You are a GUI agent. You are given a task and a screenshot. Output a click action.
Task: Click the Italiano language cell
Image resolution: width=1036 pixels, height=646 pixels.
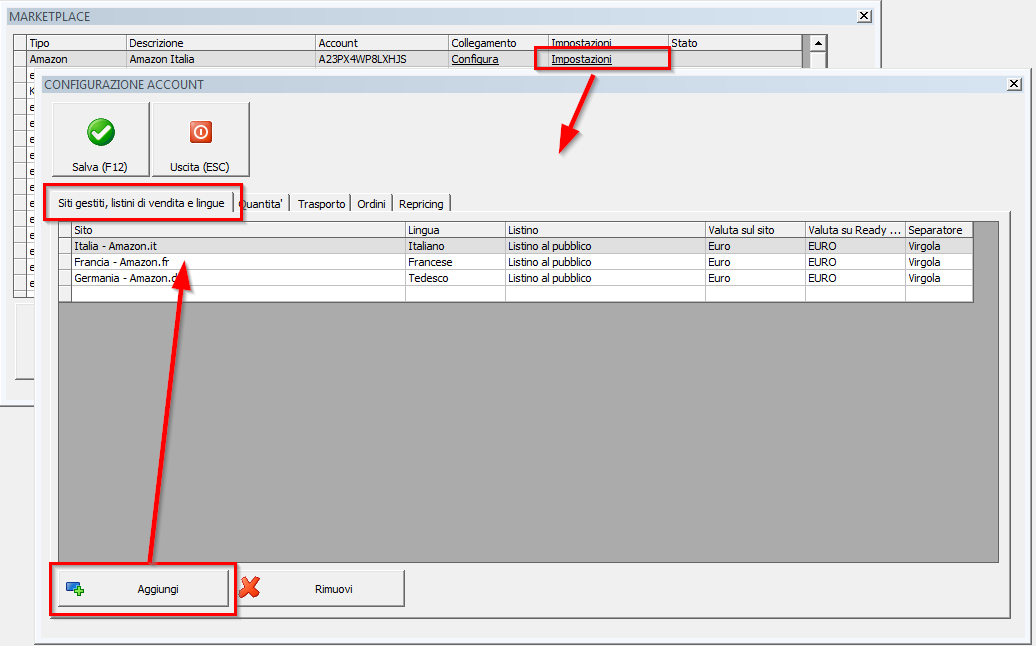(x=455, y=246)
